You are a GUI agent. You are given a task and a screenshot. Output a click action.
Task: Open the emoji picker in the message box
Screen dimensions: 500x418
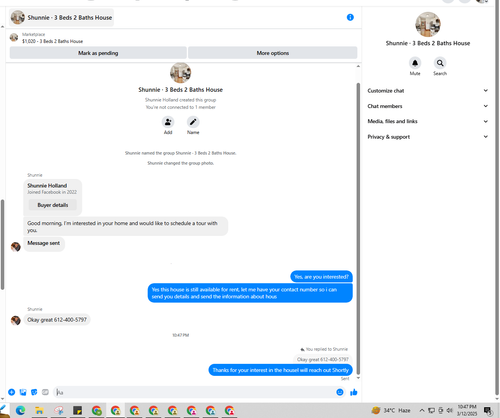point(340,392)
